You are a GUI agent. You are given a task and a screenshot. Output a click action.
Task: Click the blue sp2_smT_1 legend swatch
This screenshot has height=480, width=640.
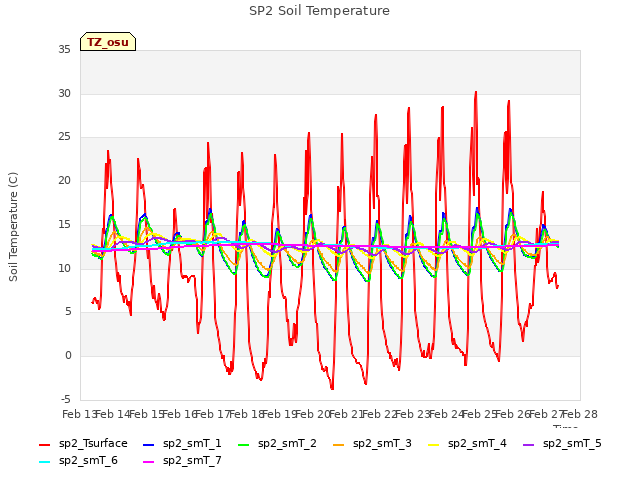click(149, 444)
